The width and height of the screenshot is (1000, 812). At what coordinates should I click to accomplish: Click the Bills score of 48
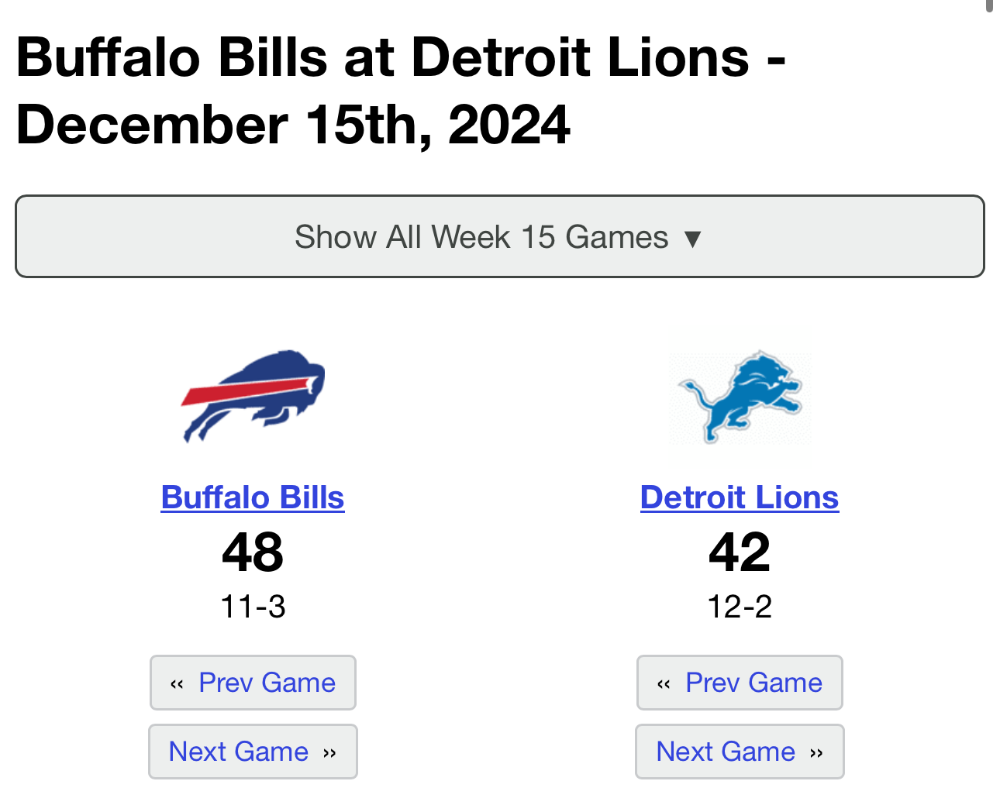click(x=253, y=552)
